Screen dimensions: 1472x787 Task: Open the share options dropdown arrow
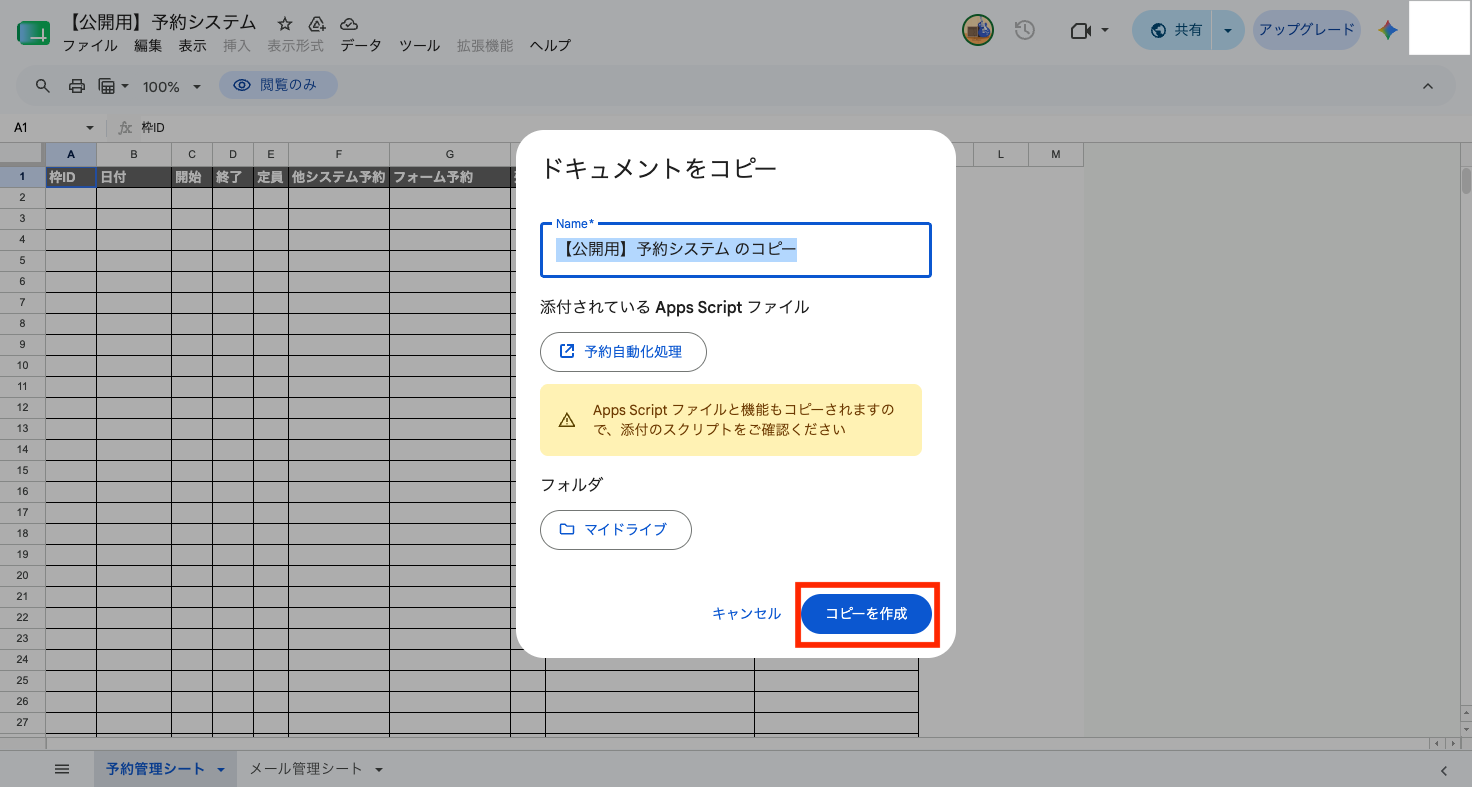click(x=1228, y=30)
